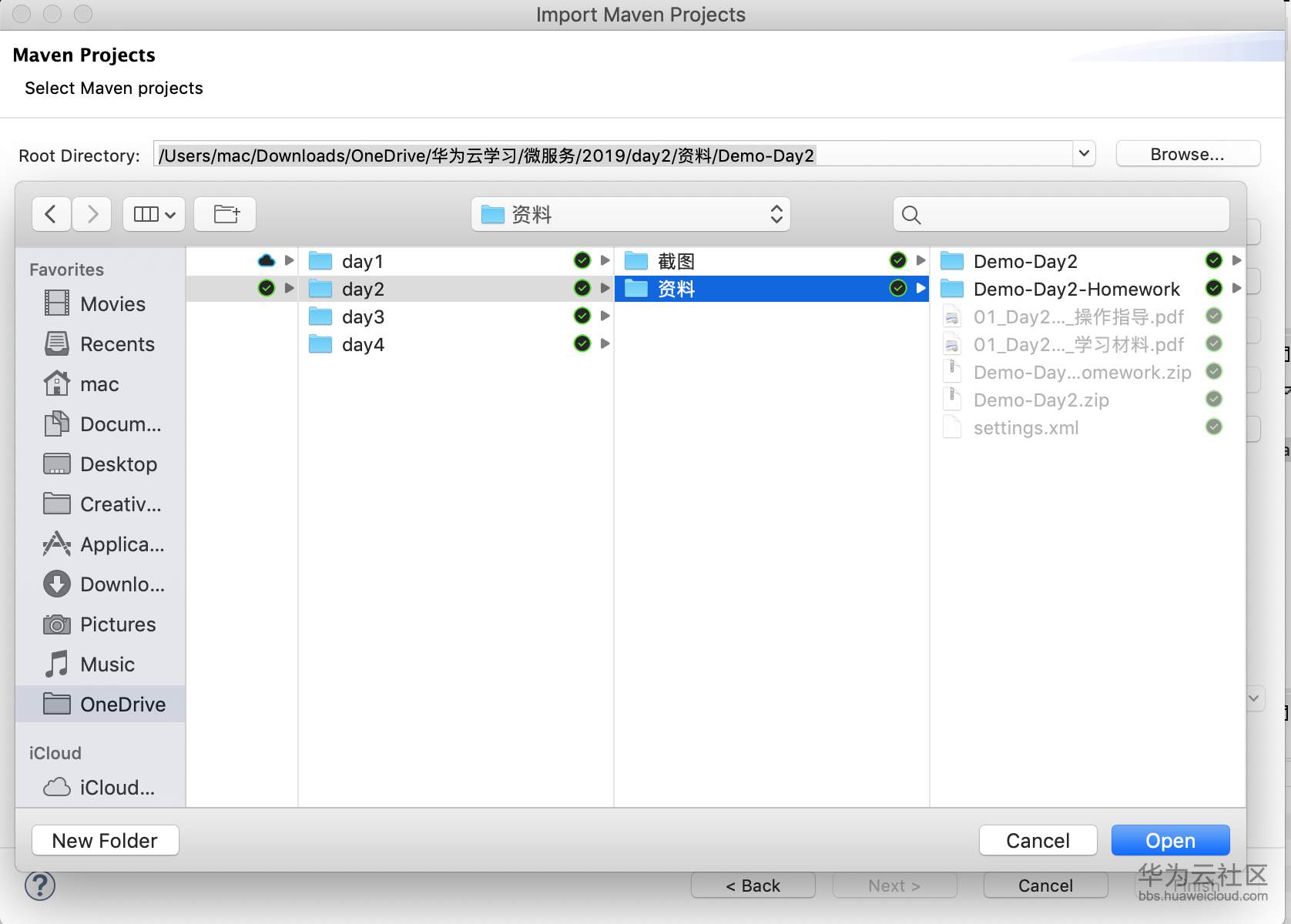This screenshot has width=1291, height=924.
Task: Select the 资料 folder row
Action: (772, 289)
